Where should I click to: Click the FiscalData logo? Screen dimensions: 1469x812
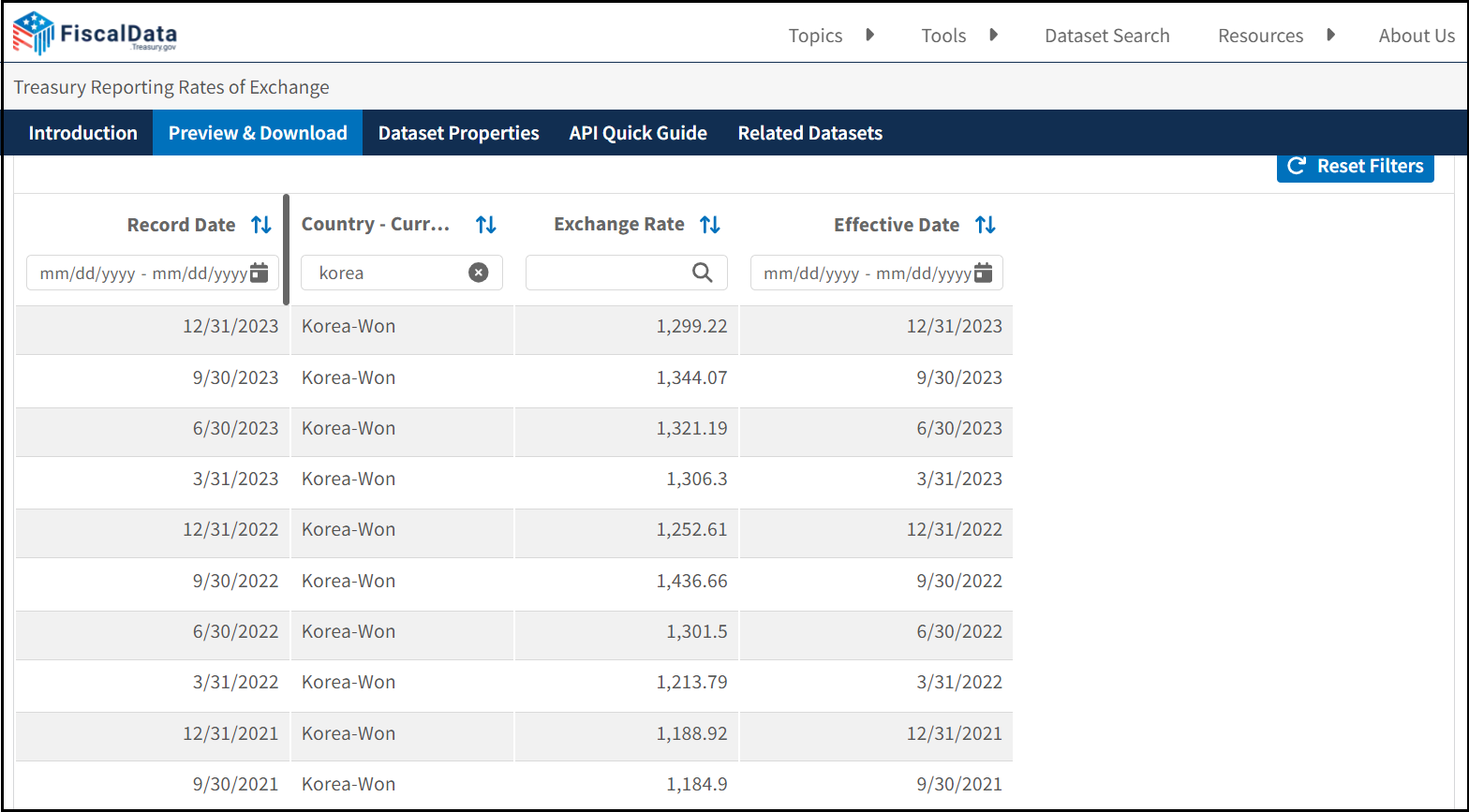tap(95, 34)
